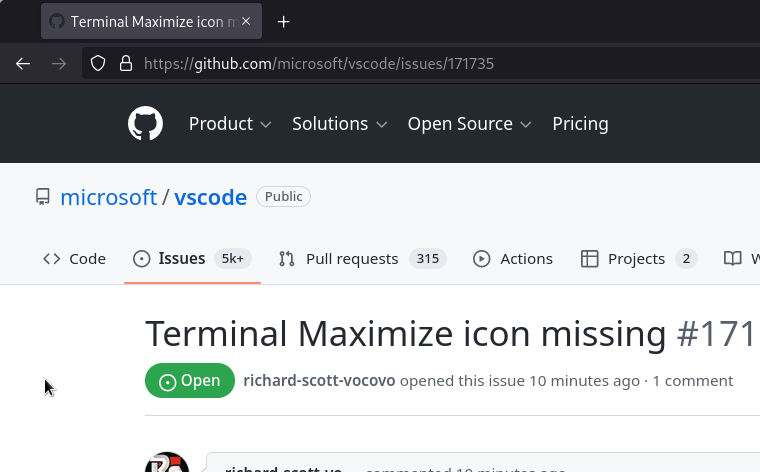View site security padlock info
Viewport: 760px width, 472px height.
[126, 63]
